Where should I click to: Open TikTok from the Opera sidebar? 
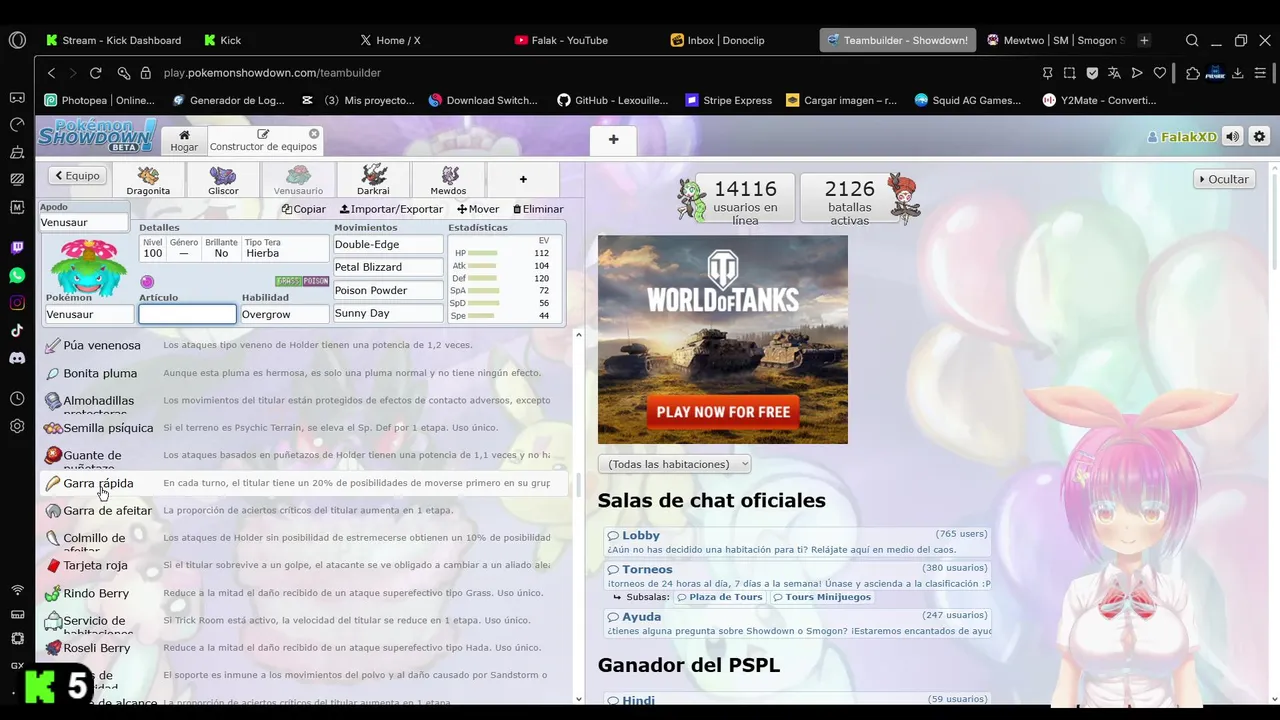pos(17,330)
